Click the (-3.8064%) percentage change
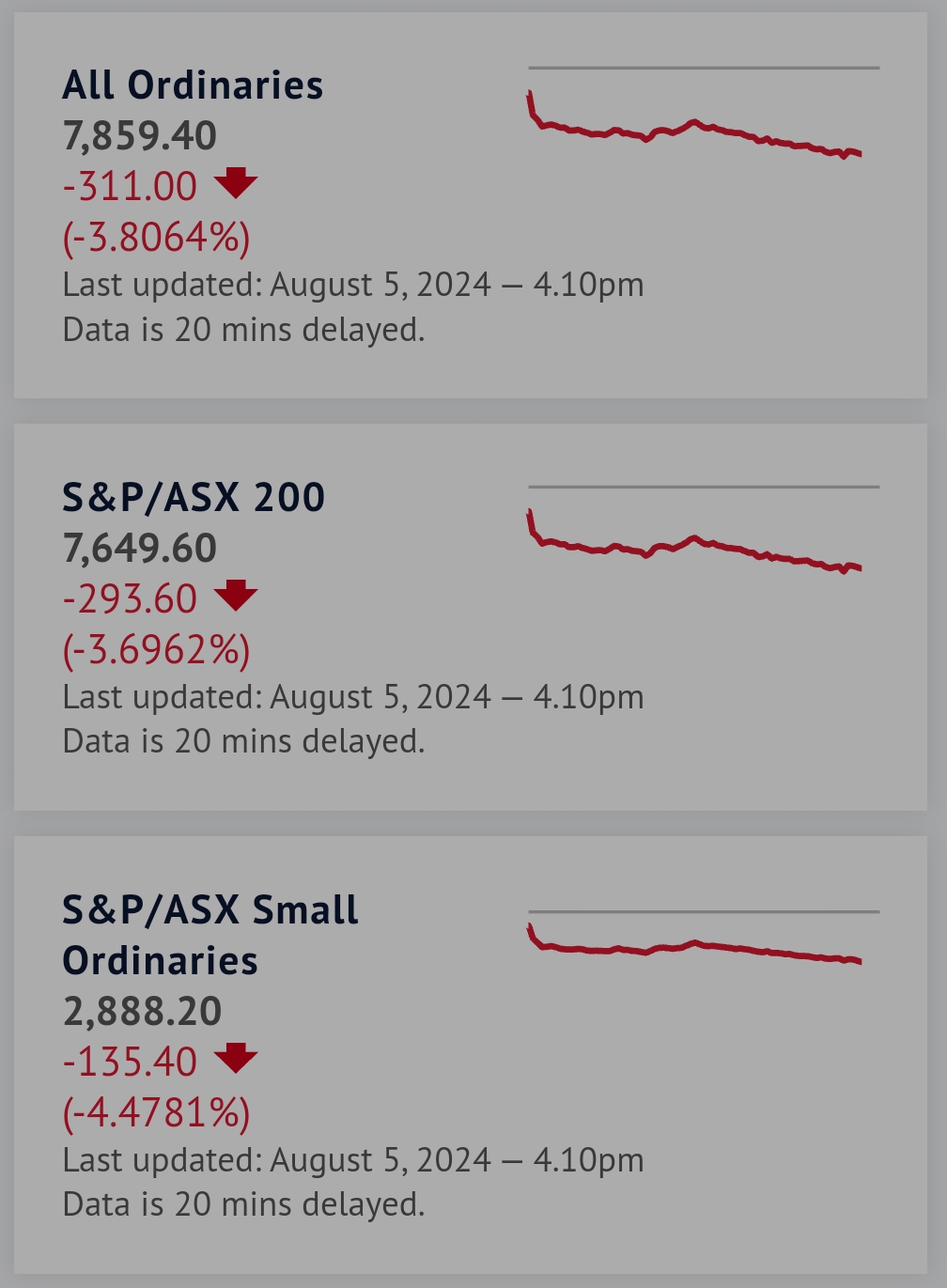 tap(156, 237)
